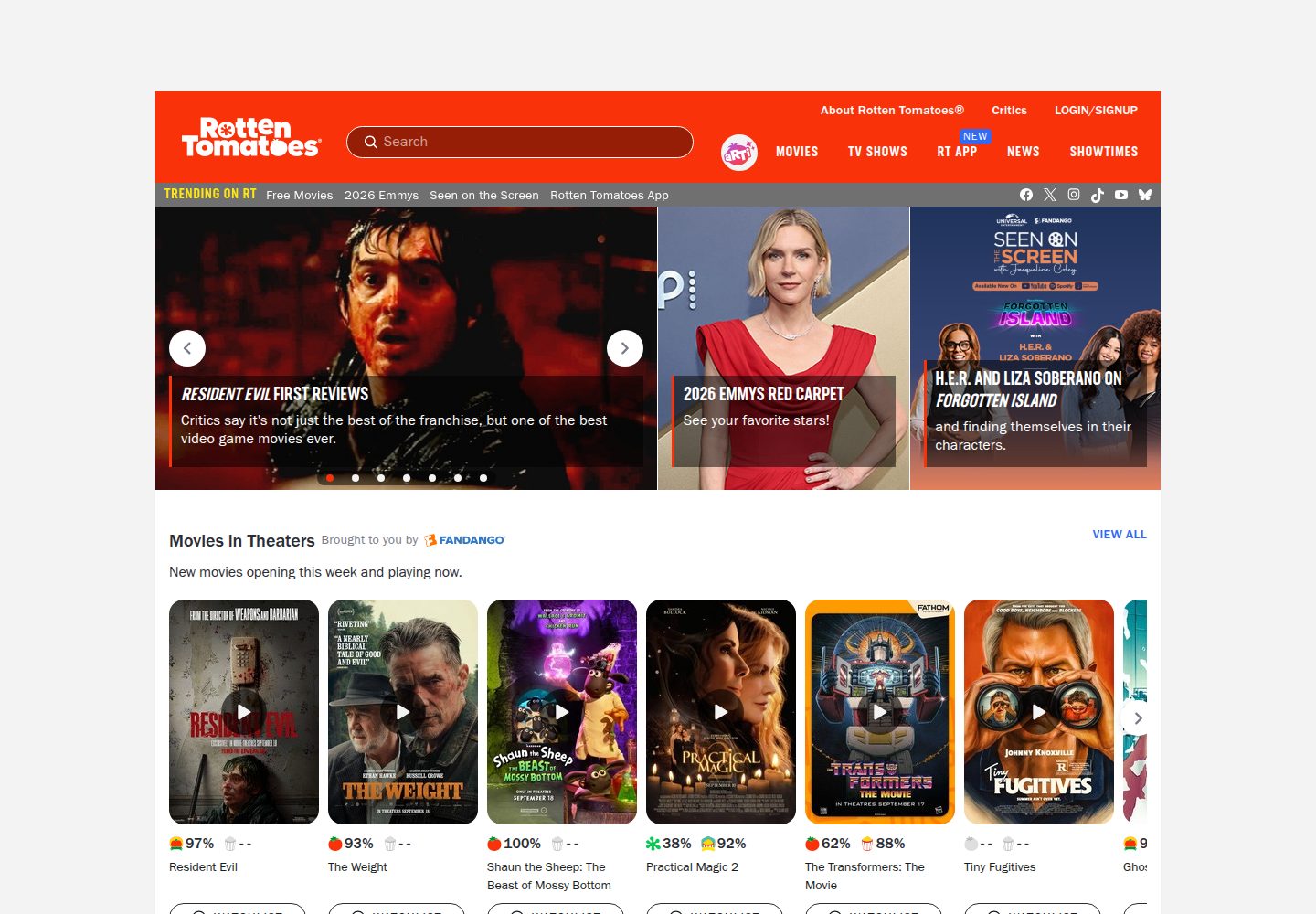Click LOGIN/SIGNUP
The image size is (1316, 914).
coord(1096,111)
